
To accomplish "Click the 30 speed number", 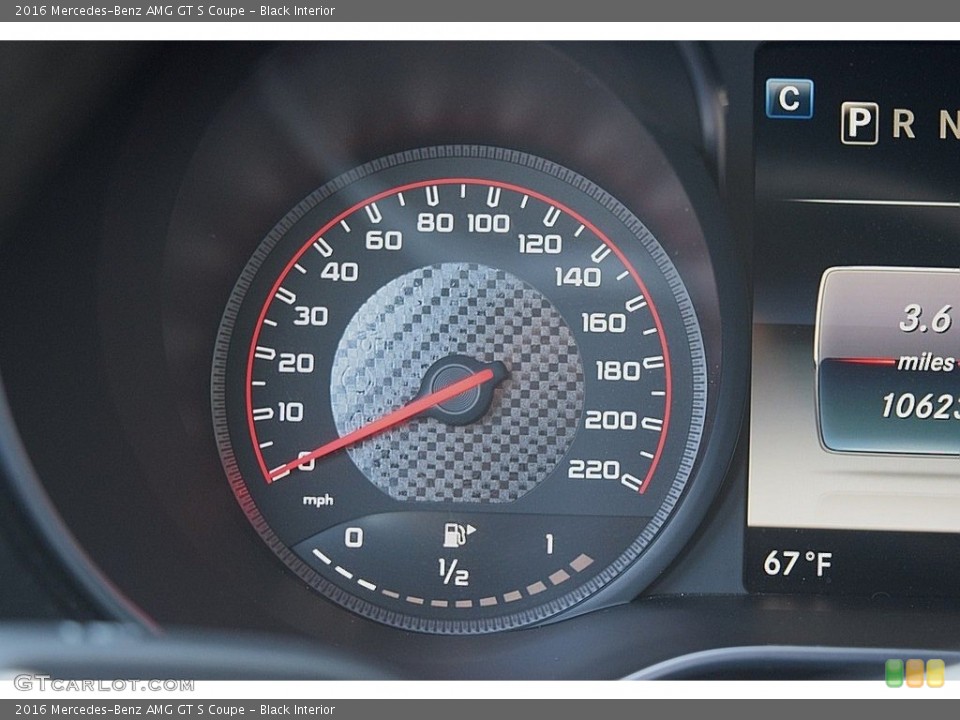I will [x=311, y=316].
